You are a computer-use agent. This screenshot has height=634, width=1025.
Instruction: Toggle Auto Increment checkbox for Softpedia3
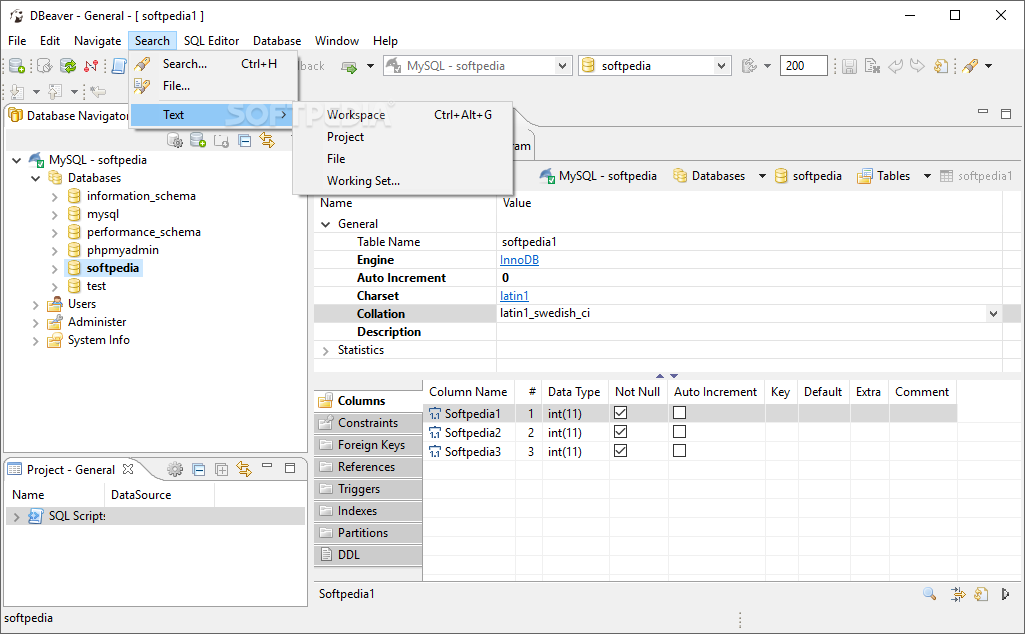pyautogui.click(x=680, y=451)
